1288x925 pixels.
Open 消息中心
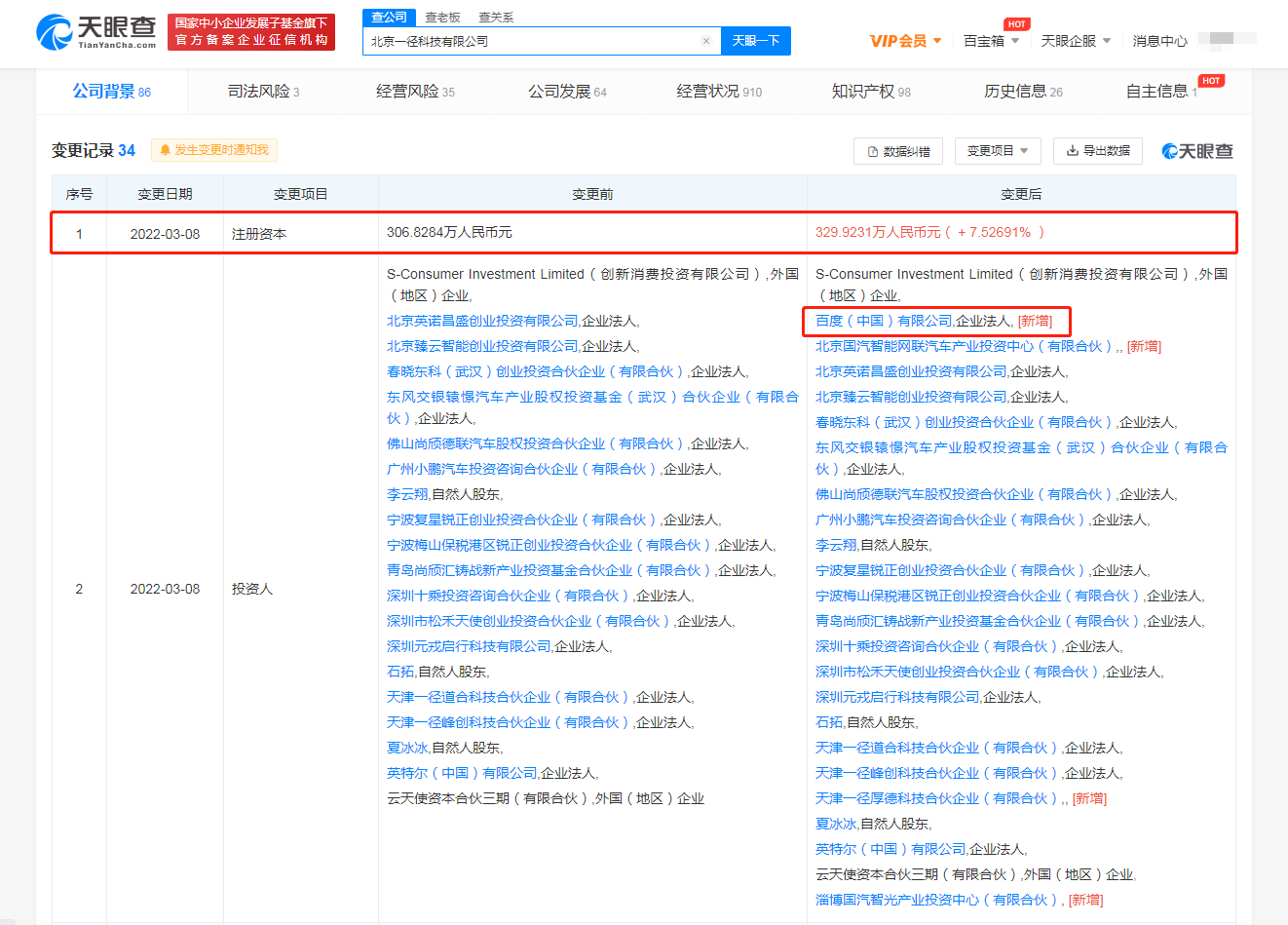click(x=1159, y=41)
